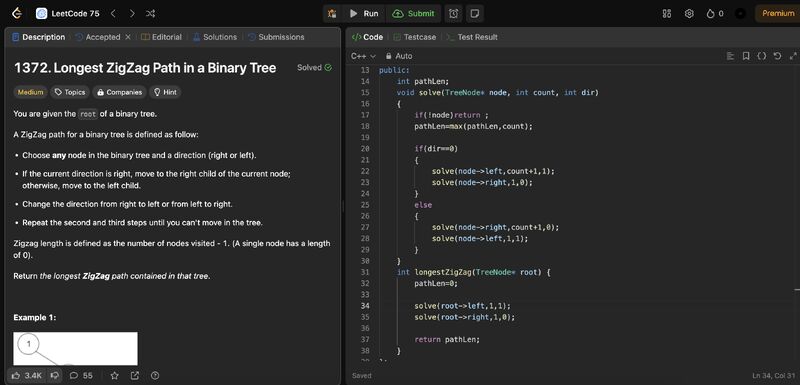Run the code
The height and width of the screenshot is (385, 800).
[364, 14]
